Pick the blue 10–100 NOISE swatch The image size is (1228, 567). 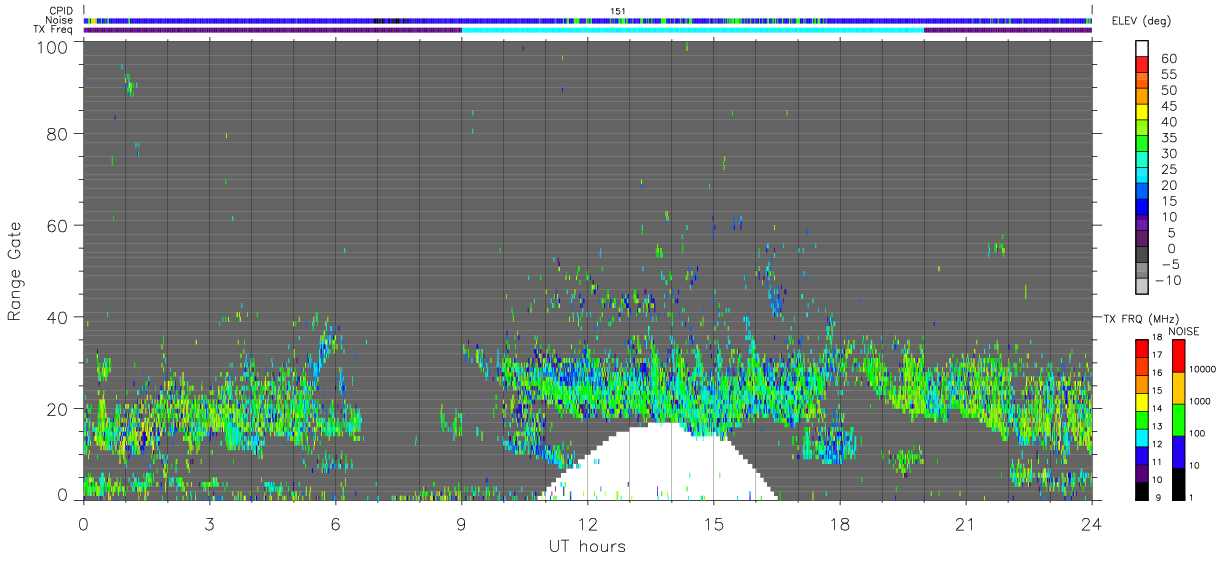pos(1177,451)
